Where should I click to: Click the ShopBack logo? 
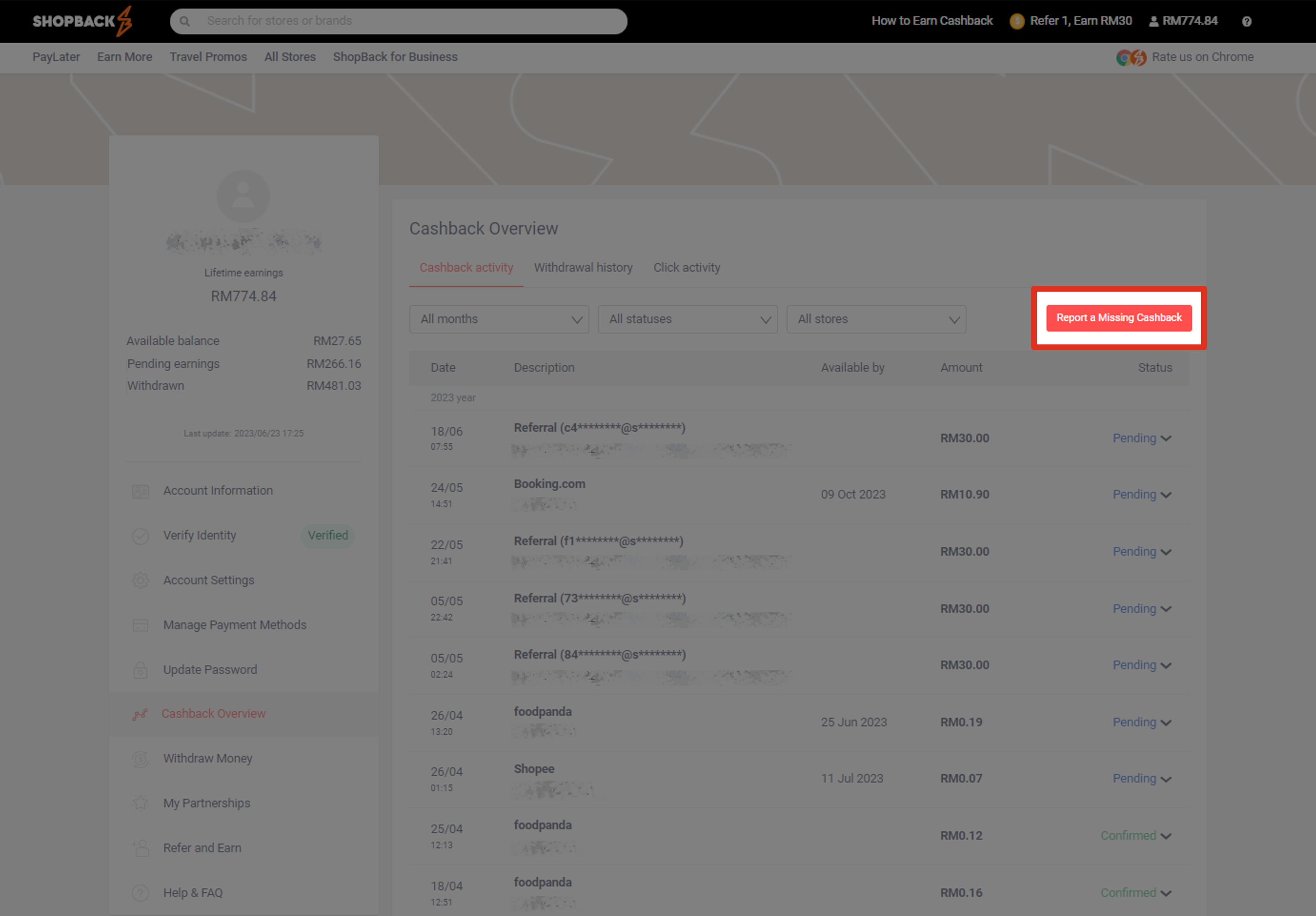[82, 21]
